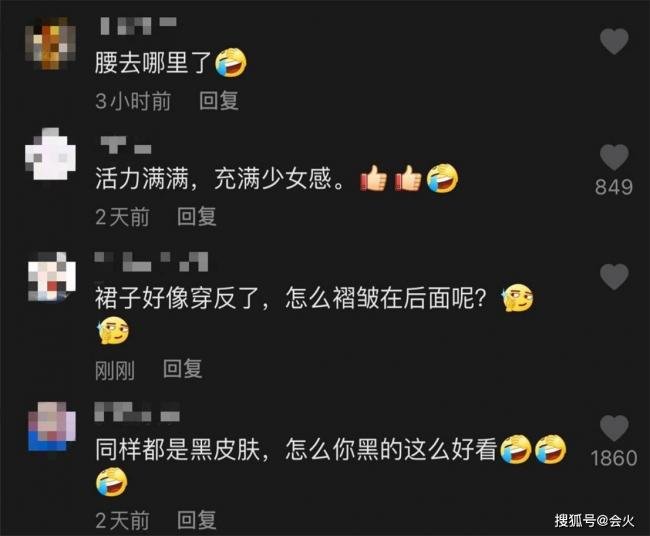The image size is (650, 536).
Task: Open the fourth commenter's blue-shirted avatar
Action: click(52, 426)
